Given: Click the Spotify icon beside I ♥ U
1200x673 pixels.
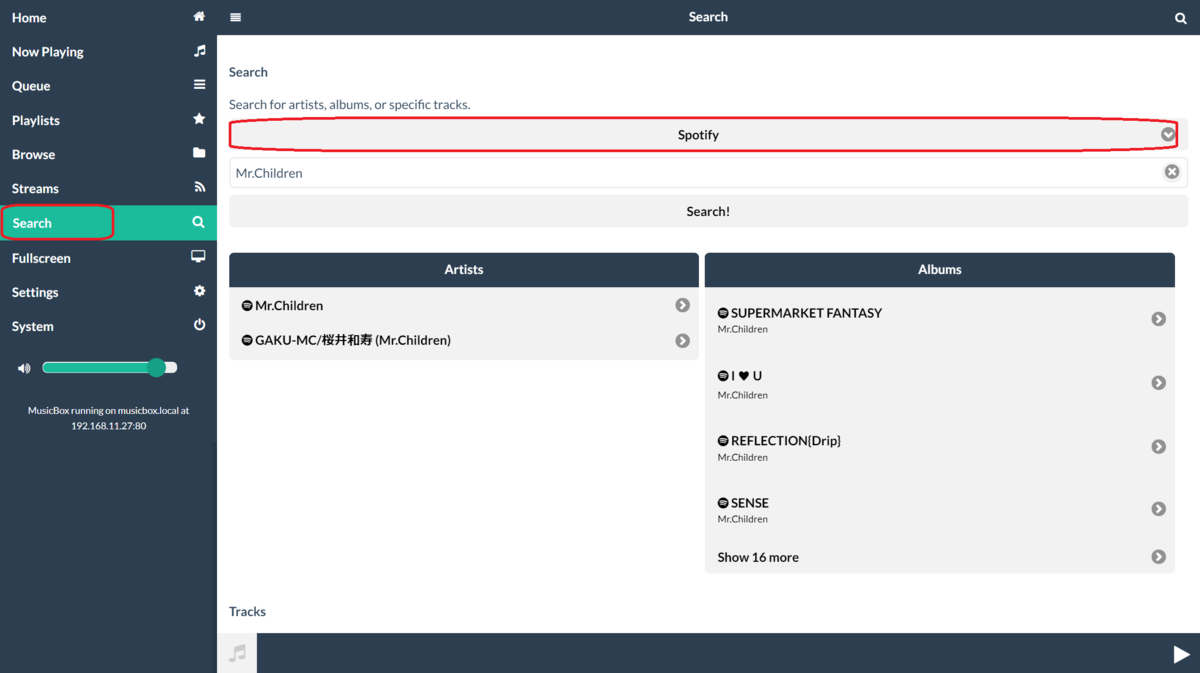Looking at the screenshot, I should tap(723, 376).
